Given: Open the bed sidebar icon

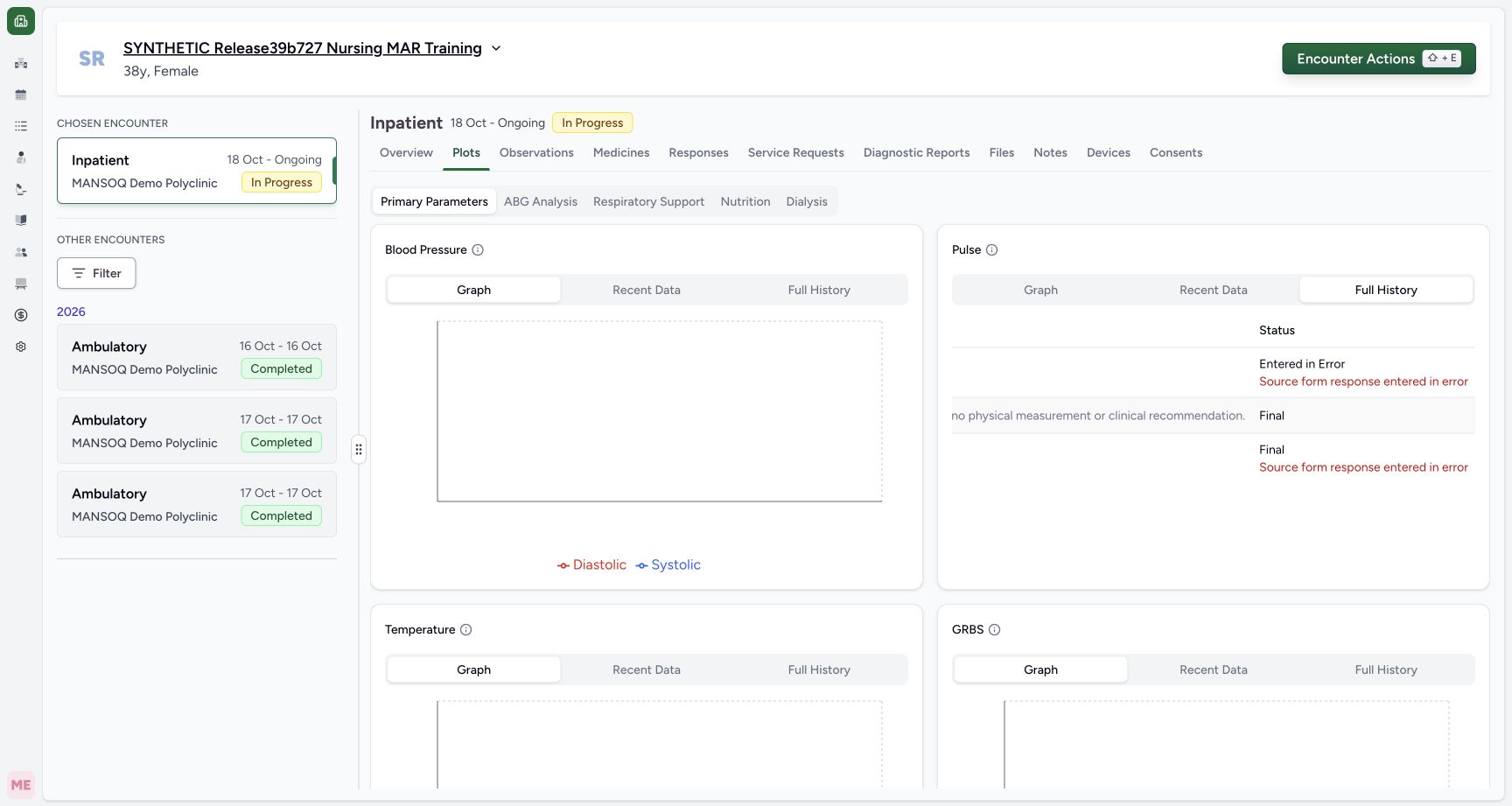Looking at the screenshot, I should coord(21,284).
